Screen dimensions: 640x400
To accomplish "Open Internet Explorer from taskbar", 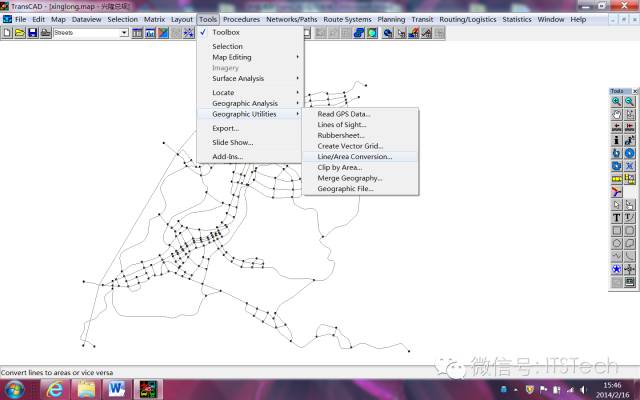I will coord(54,388).
